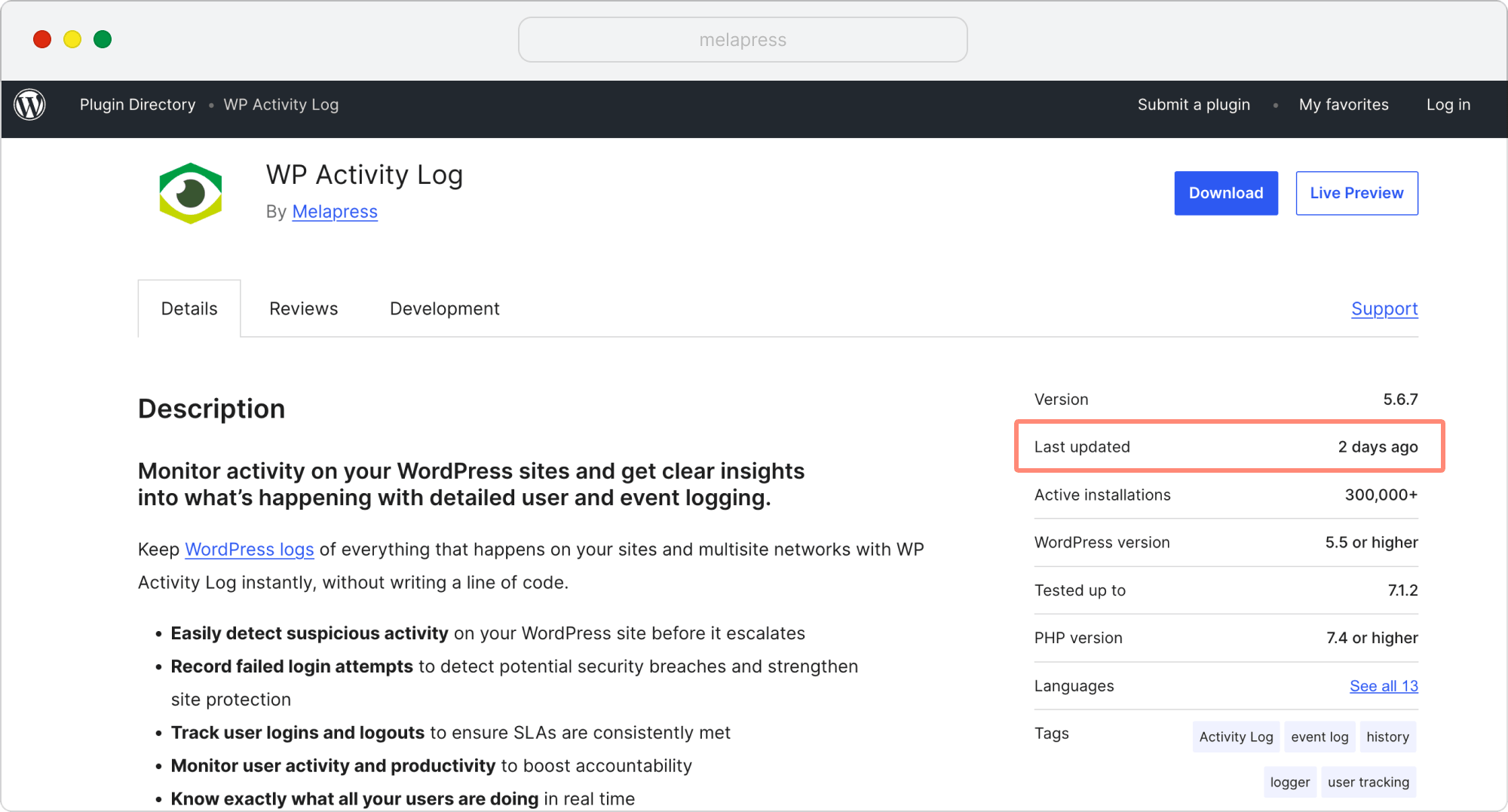Viewport: 1508px width, 812px height.
Task: Click the version value 5.6.7
Action: coord(1400,400)
